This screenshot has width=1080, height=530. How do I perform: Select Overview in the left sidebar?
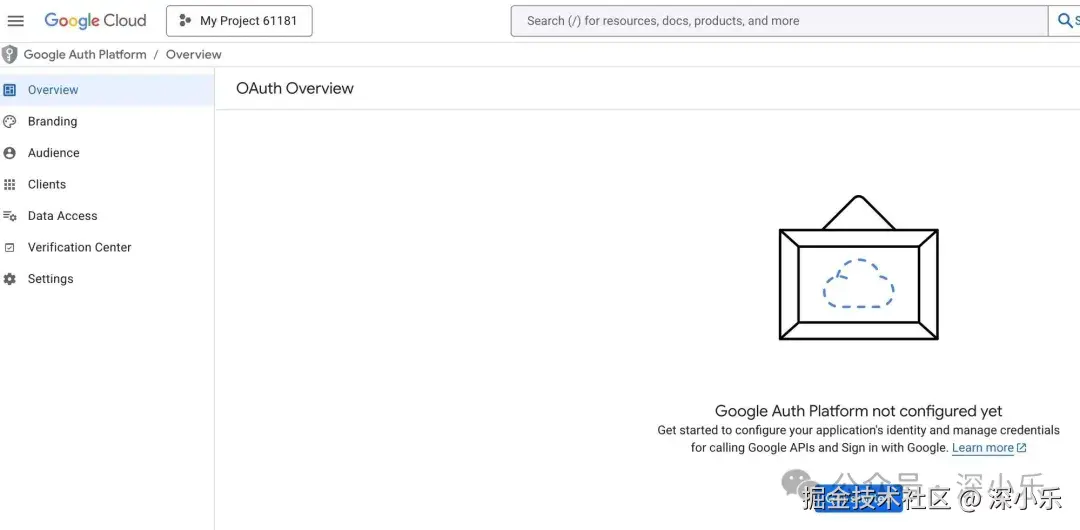[53, 90]
